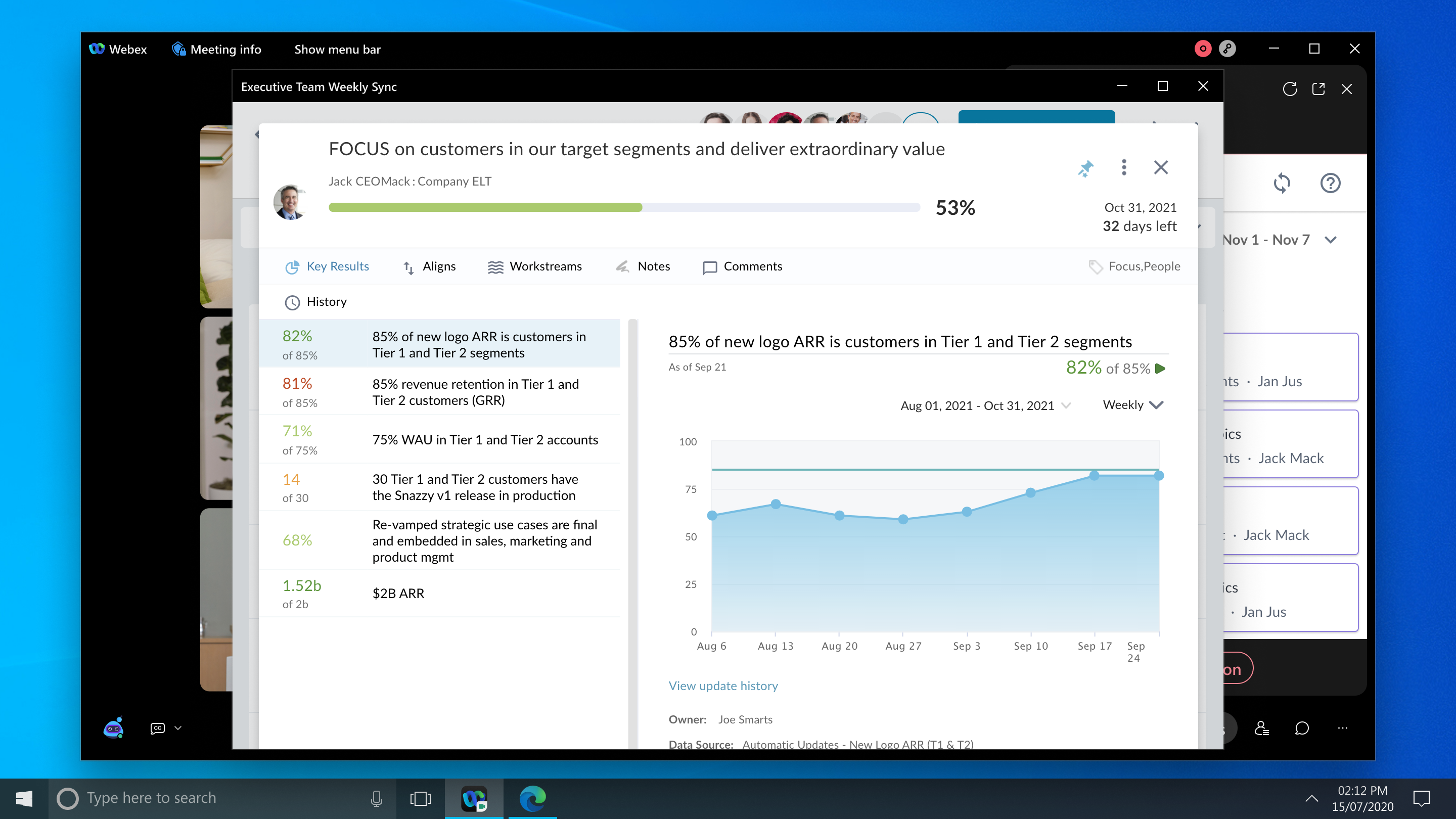Pop out the side panel
This screenshot has width=1456, height=819.
coord(1318,89)
